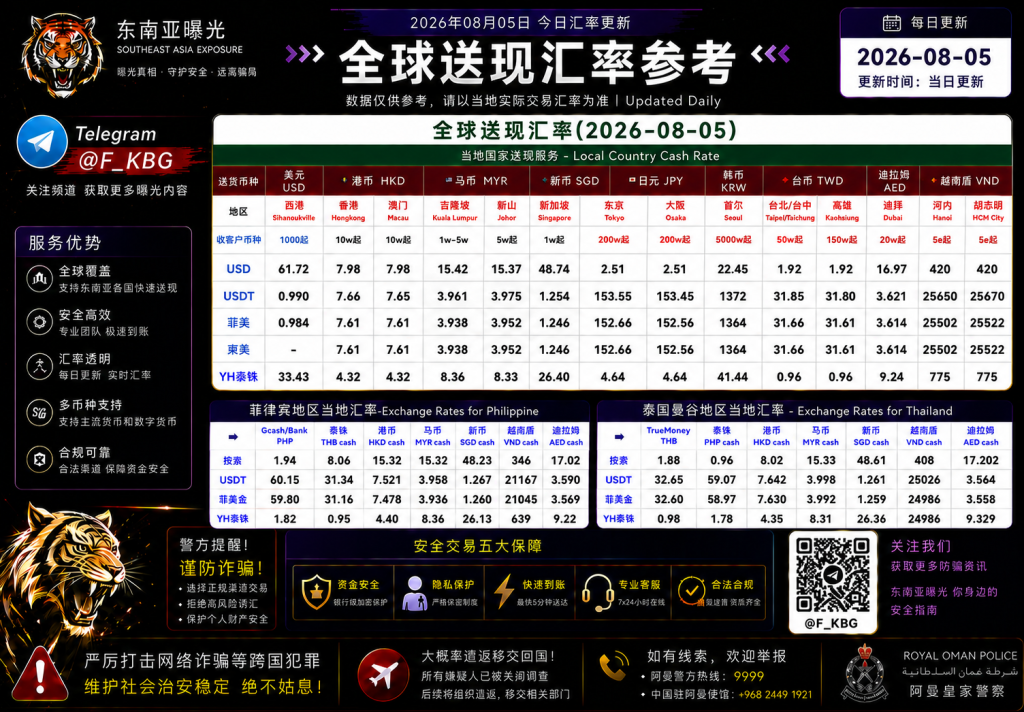Click the 首尔 Seoul region cell
1024x712 pixels.
[733, 211]
